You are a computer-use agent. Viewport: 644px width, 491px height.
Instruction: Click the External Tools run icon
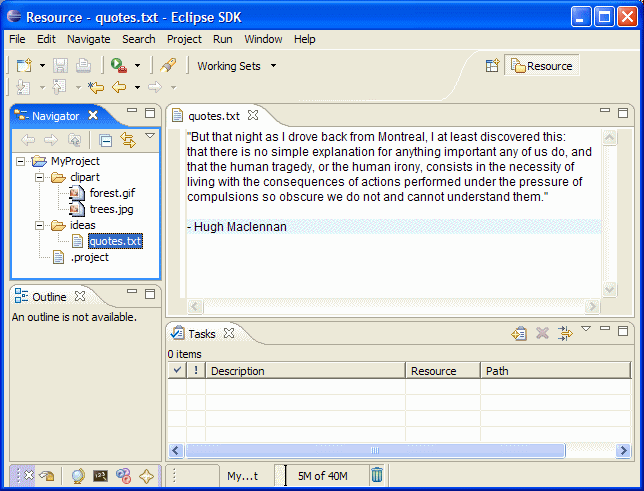[119, 66]
